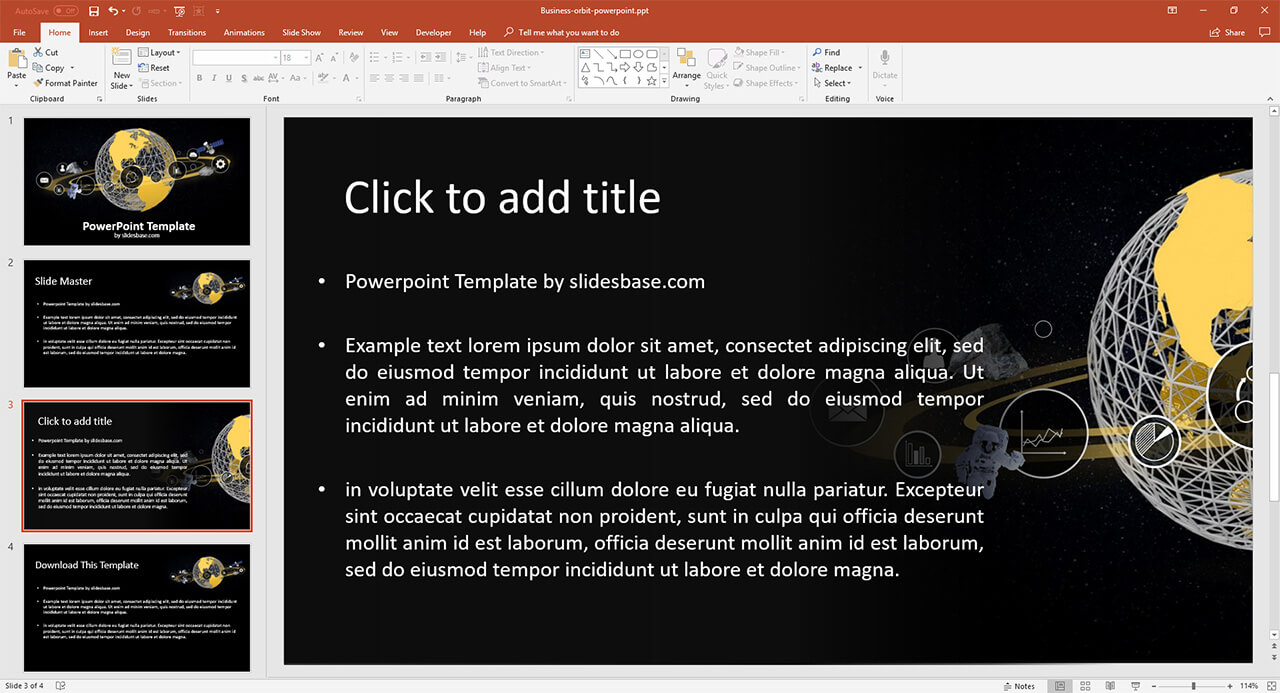Click the Find search icon
Viewport: 1280px width, 693px height.
817,52
